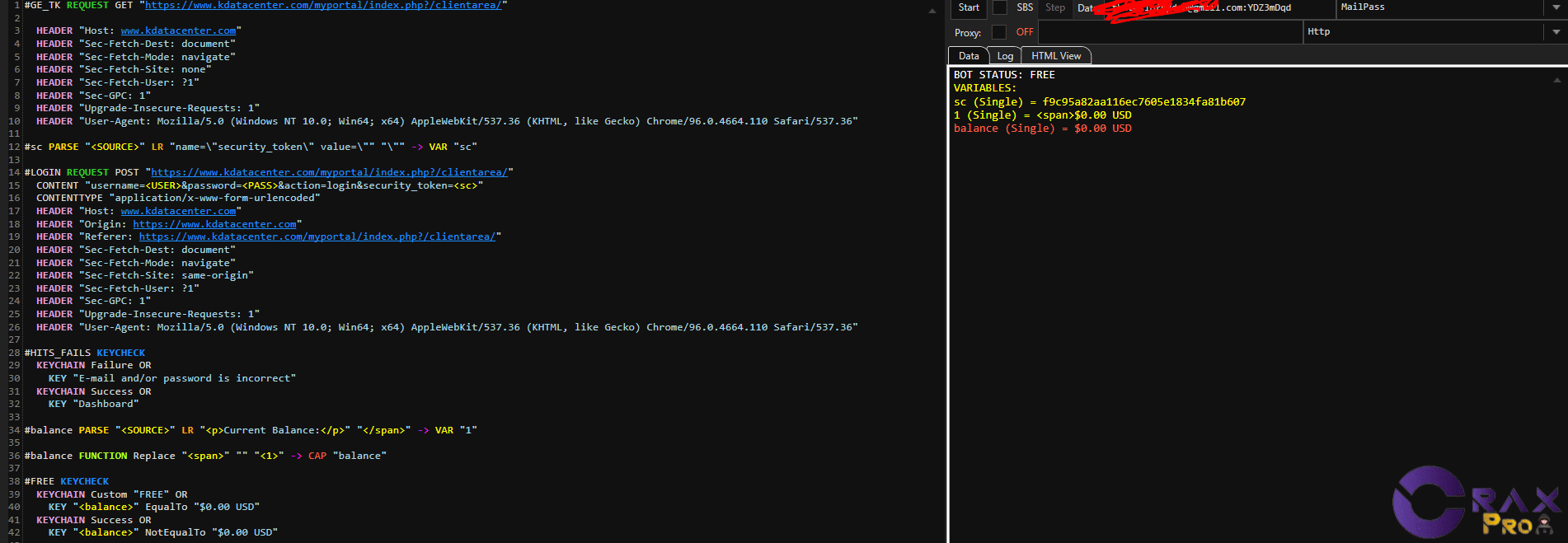
Task: Click the red OFF proxy status label
Action: 1025,32
